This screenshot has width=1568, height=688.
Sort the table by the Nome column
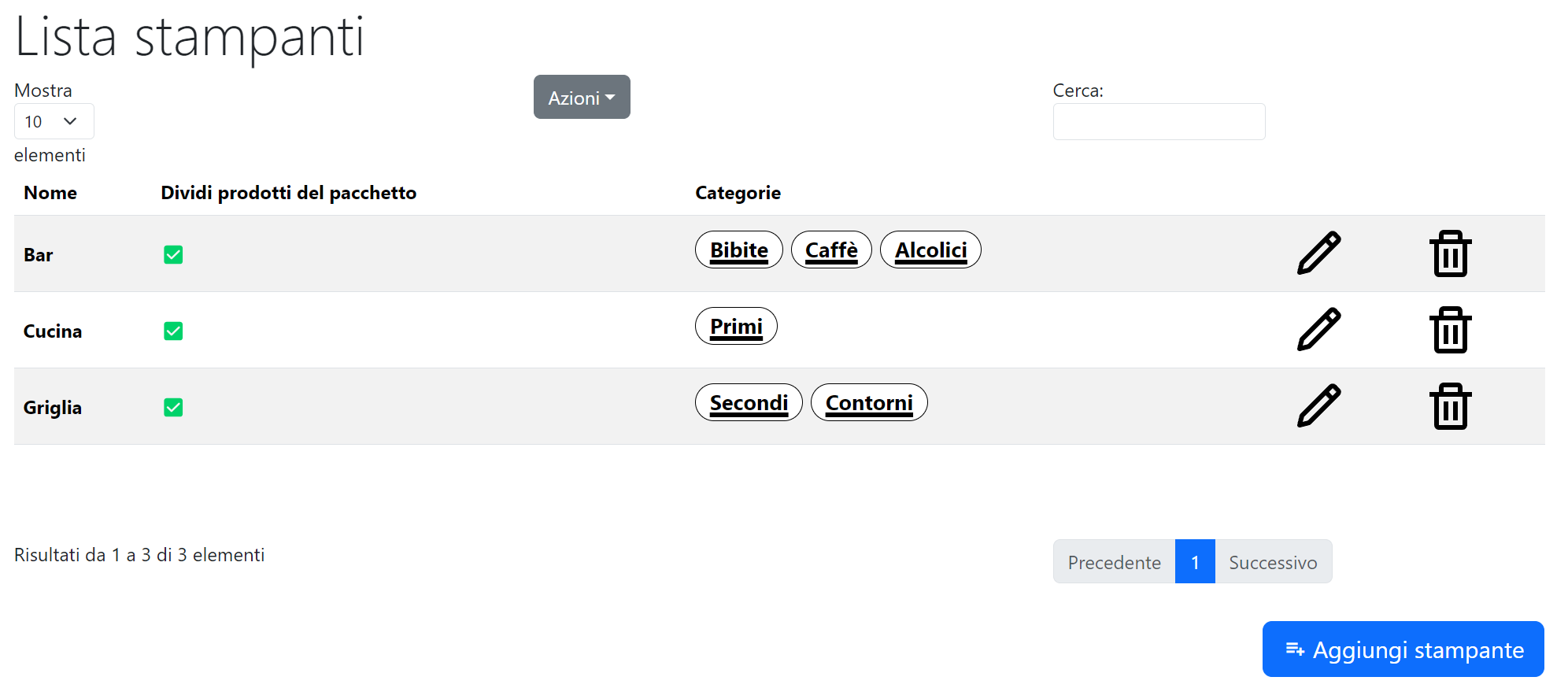50,193
